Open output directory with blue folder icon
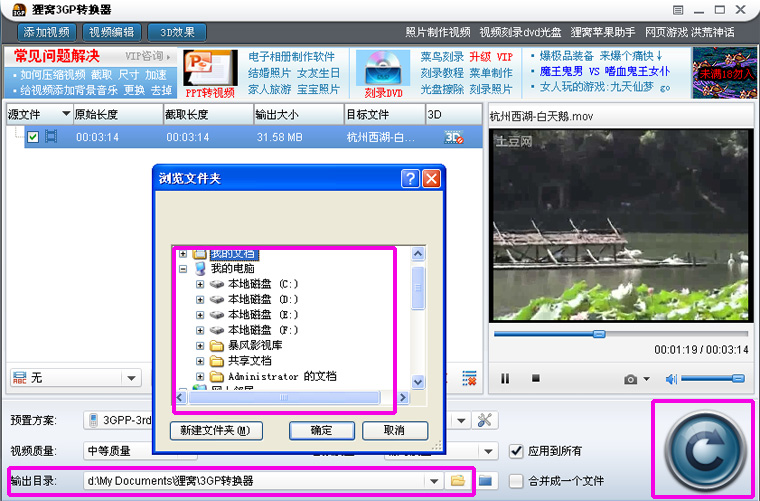Viewport: 760px width, 501px height. (x=485, y=481)
